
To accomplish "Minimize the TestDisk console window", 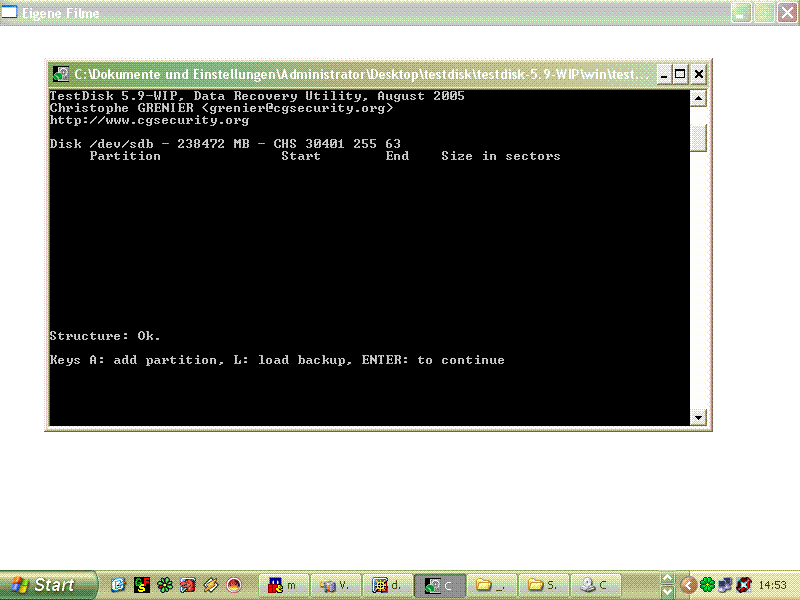I will [664, 74].
